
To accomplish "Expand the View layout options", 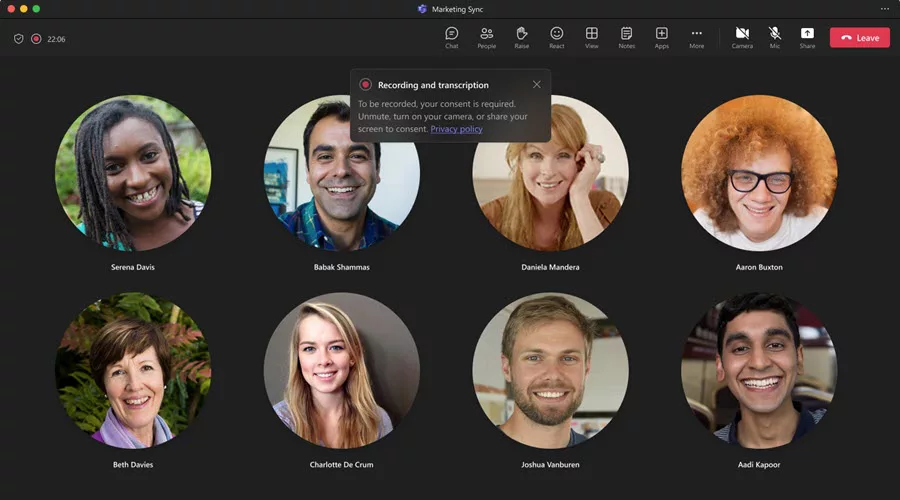I will (x=591, y=37).
